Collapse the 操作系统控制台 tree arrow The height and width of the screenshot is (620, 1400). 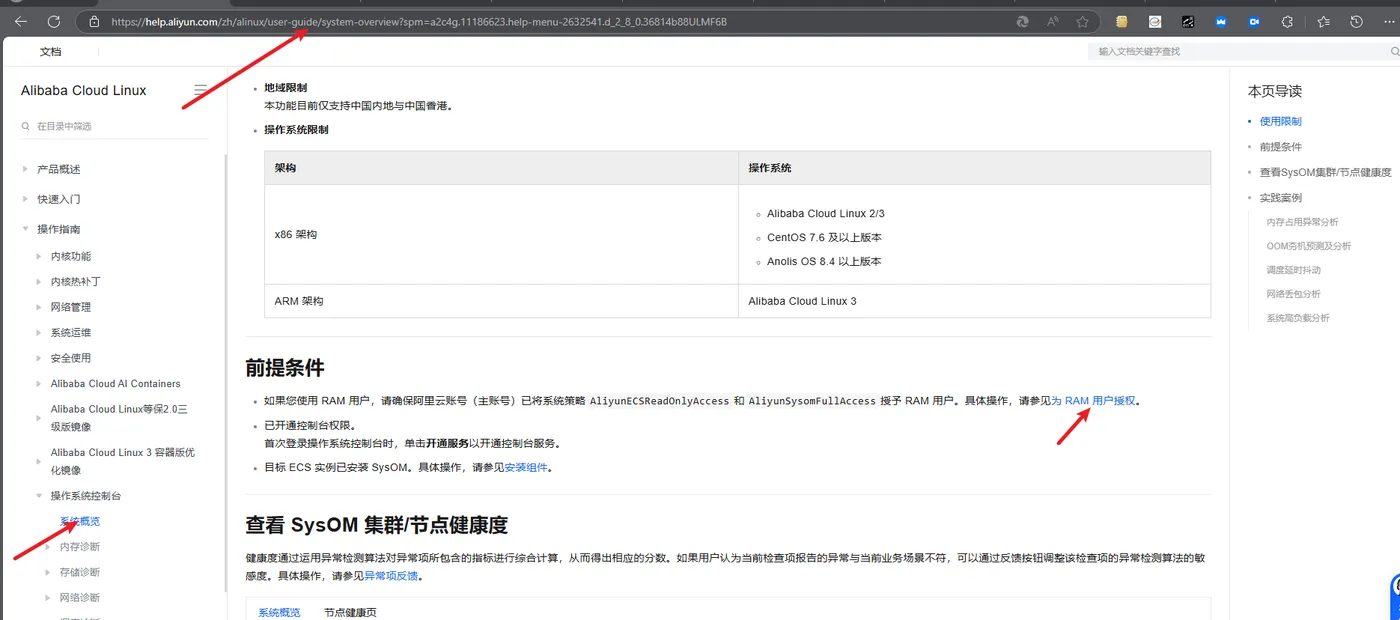(x=40, y=496)
